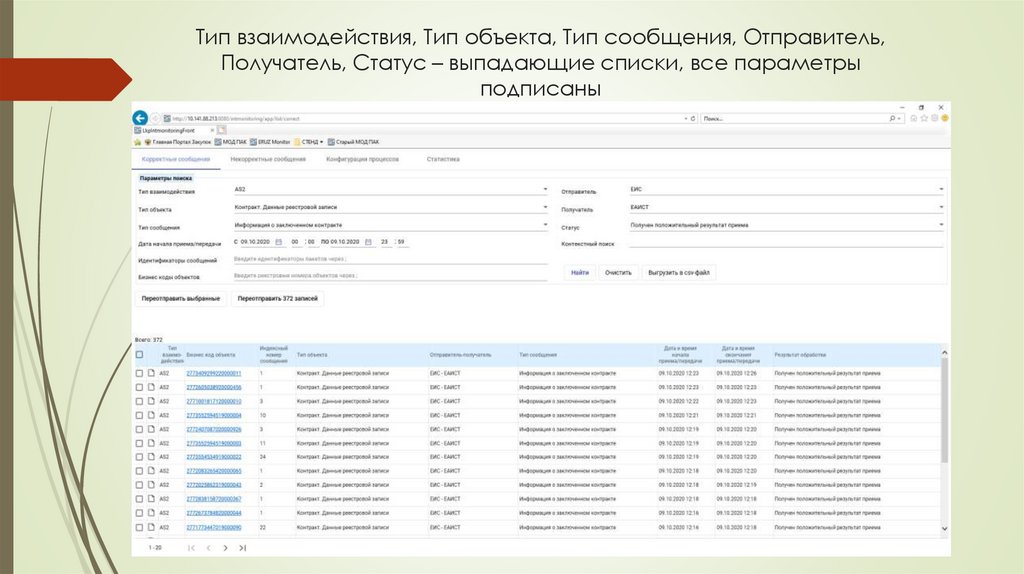The width and height of the screenshot is (1024, 574).
Task: Go to the next results page
Action: 225,548
